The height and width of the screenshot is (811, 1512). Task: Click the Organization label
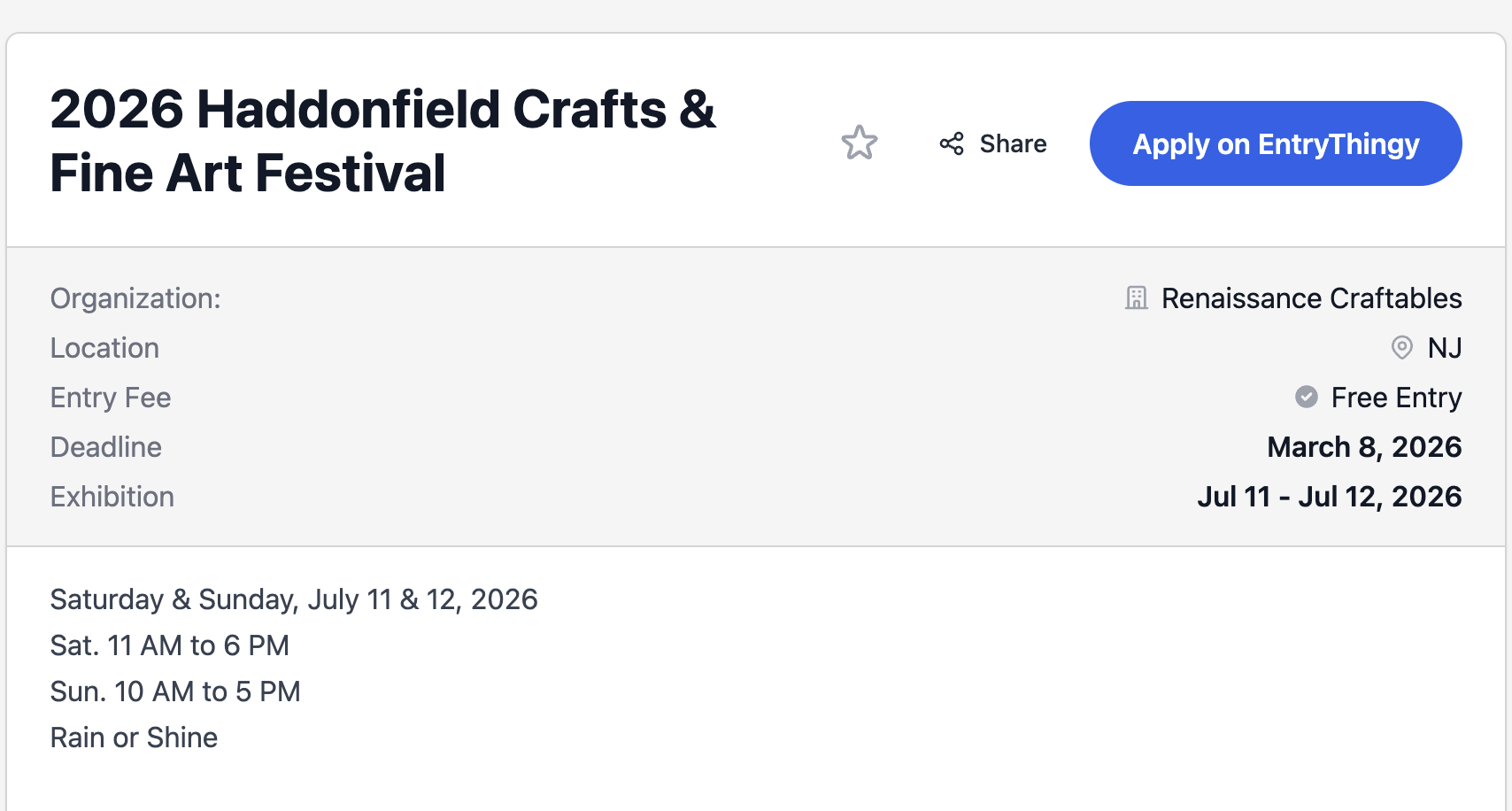135,298
